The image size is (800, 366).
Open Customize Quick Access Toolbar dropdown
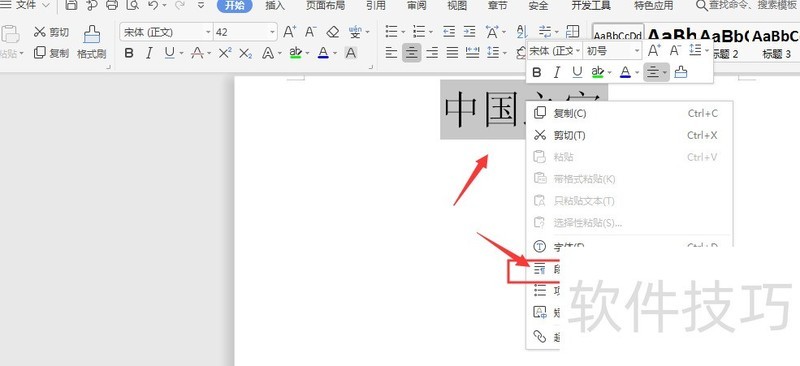(201, 6)
